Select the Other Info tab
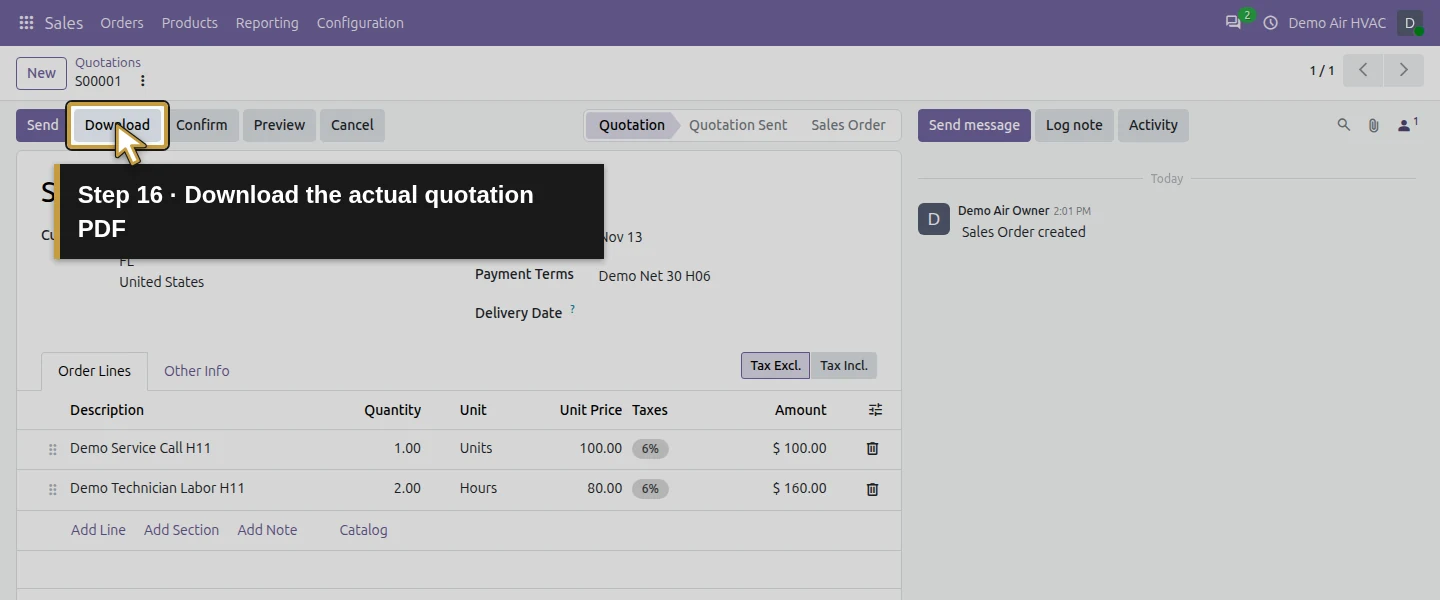The width and height of the screenshot is (1440, 600). (197, 371)
